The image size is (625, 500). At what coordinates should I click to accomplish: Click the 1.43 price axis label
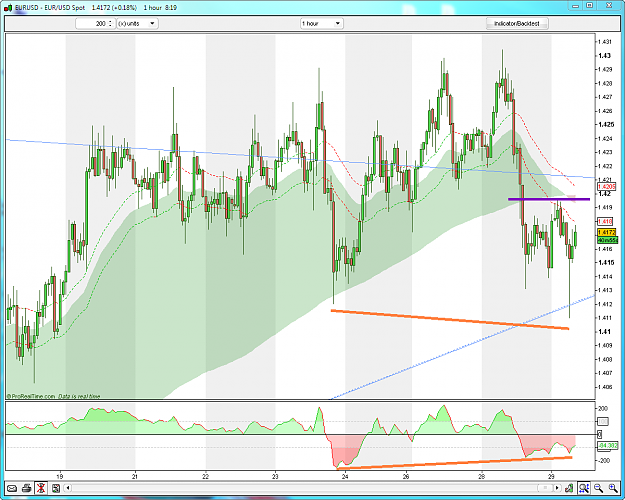coord(604,55)
